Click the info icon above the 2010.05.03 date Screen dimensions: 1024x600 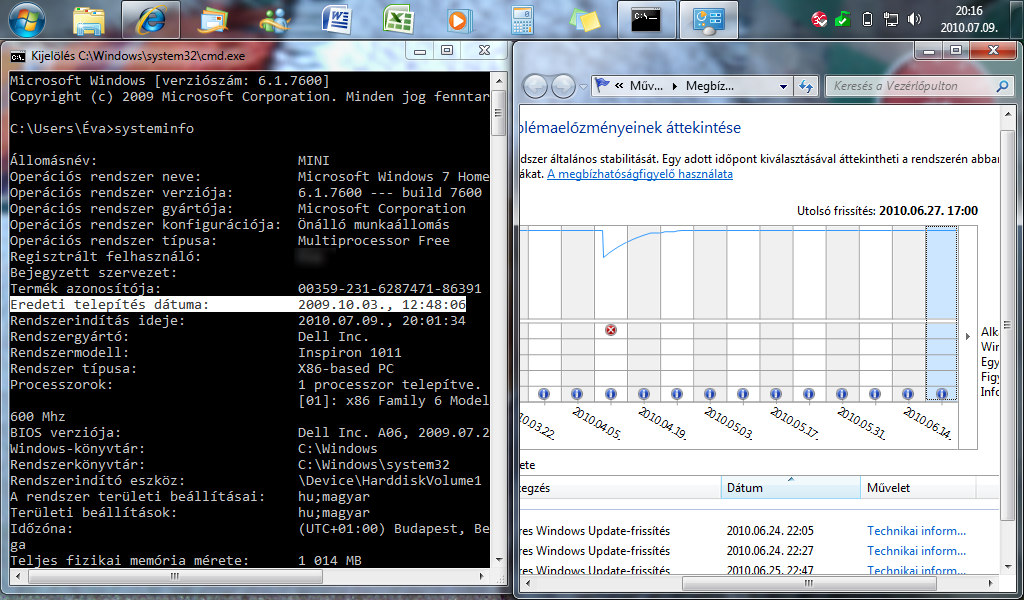point(709,394)
